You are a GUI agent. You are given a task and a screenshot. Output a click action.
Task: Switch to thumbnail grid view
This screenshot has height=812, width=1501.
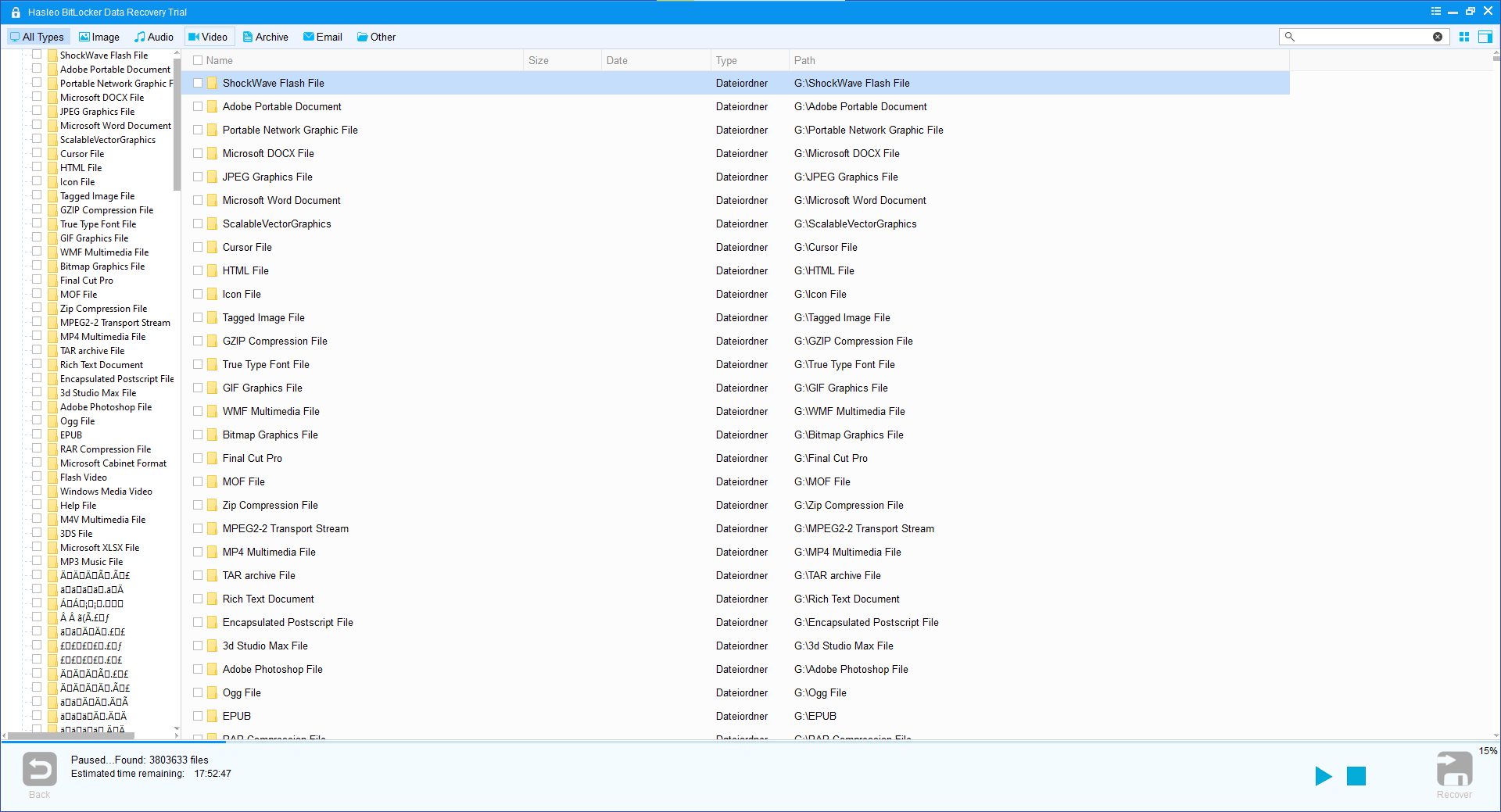tap(1464, 37)
